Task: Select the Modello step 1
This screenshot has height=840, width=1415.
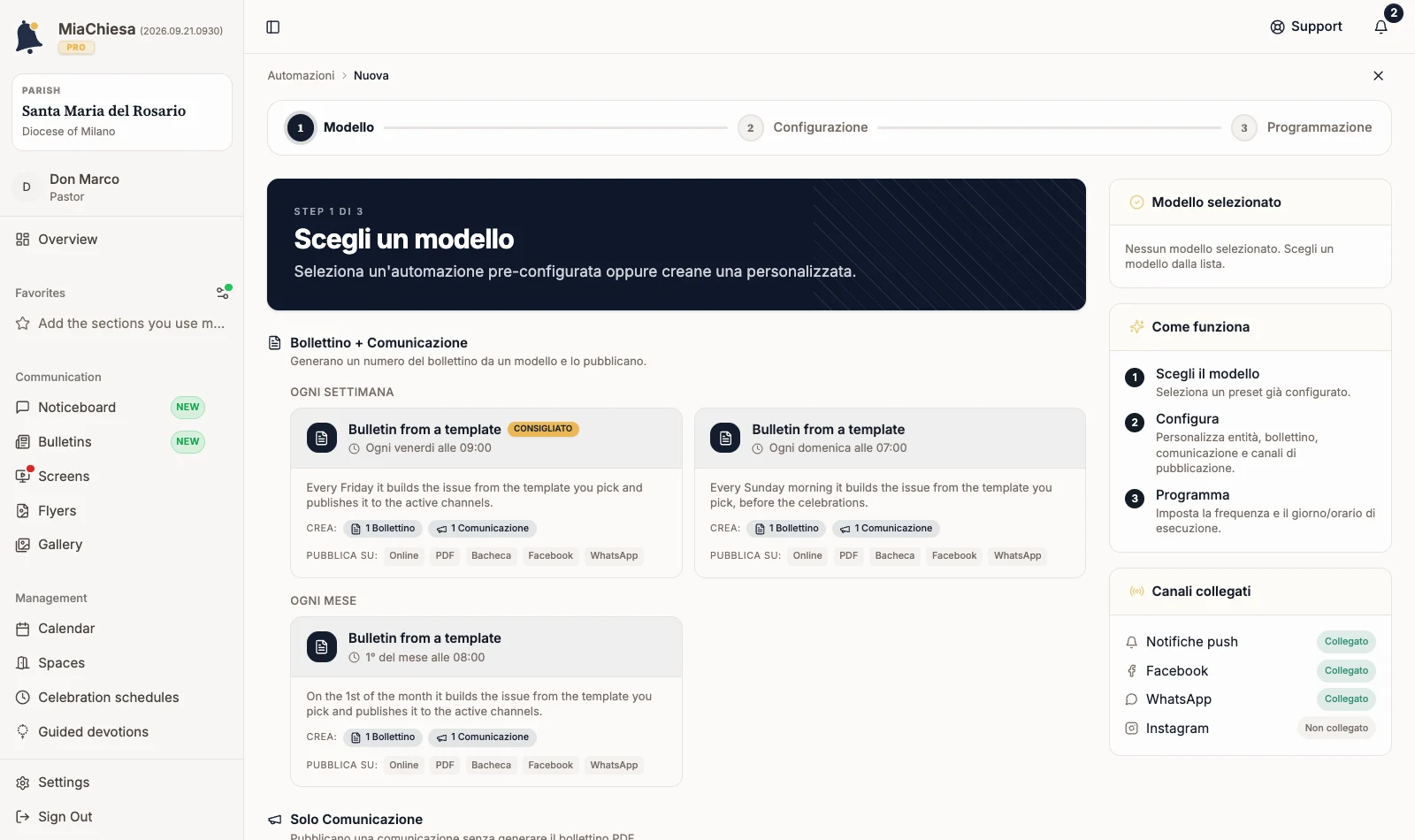Action: [x=331, y=128]
